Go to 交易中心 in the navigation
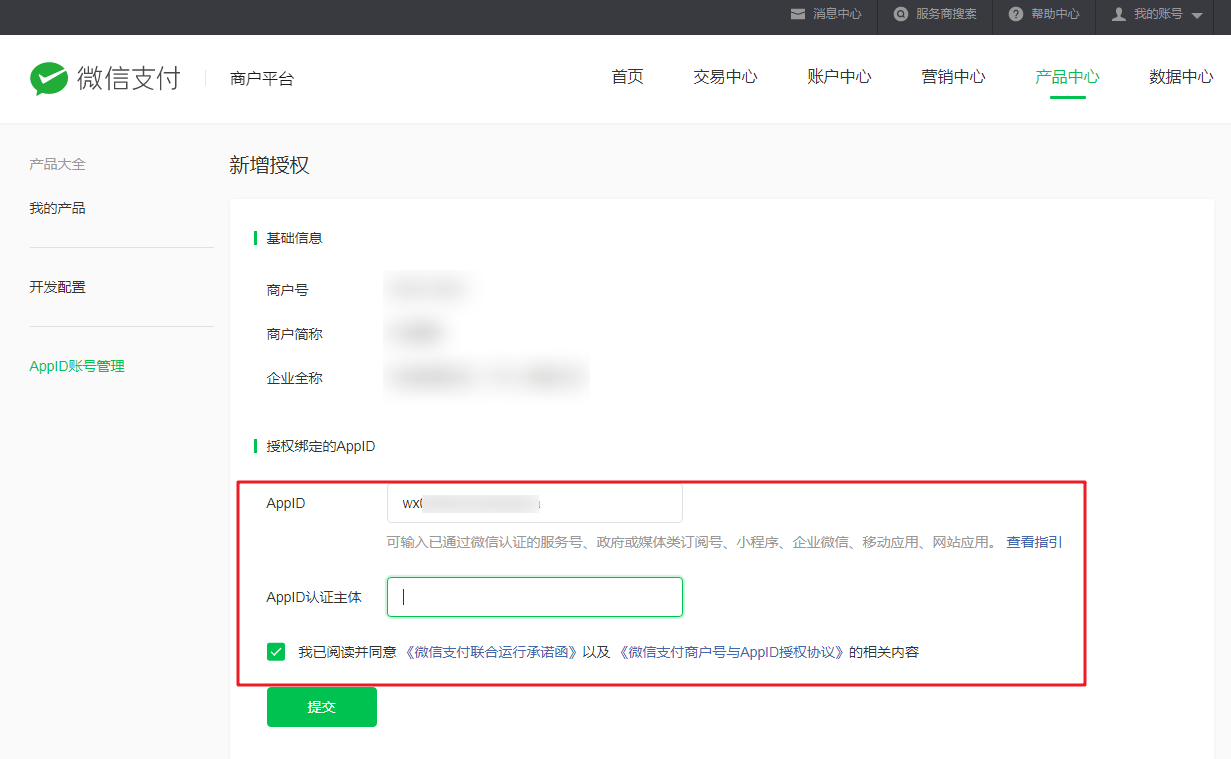This screenshot has height=759, width=1231. [x=725, y=77]
